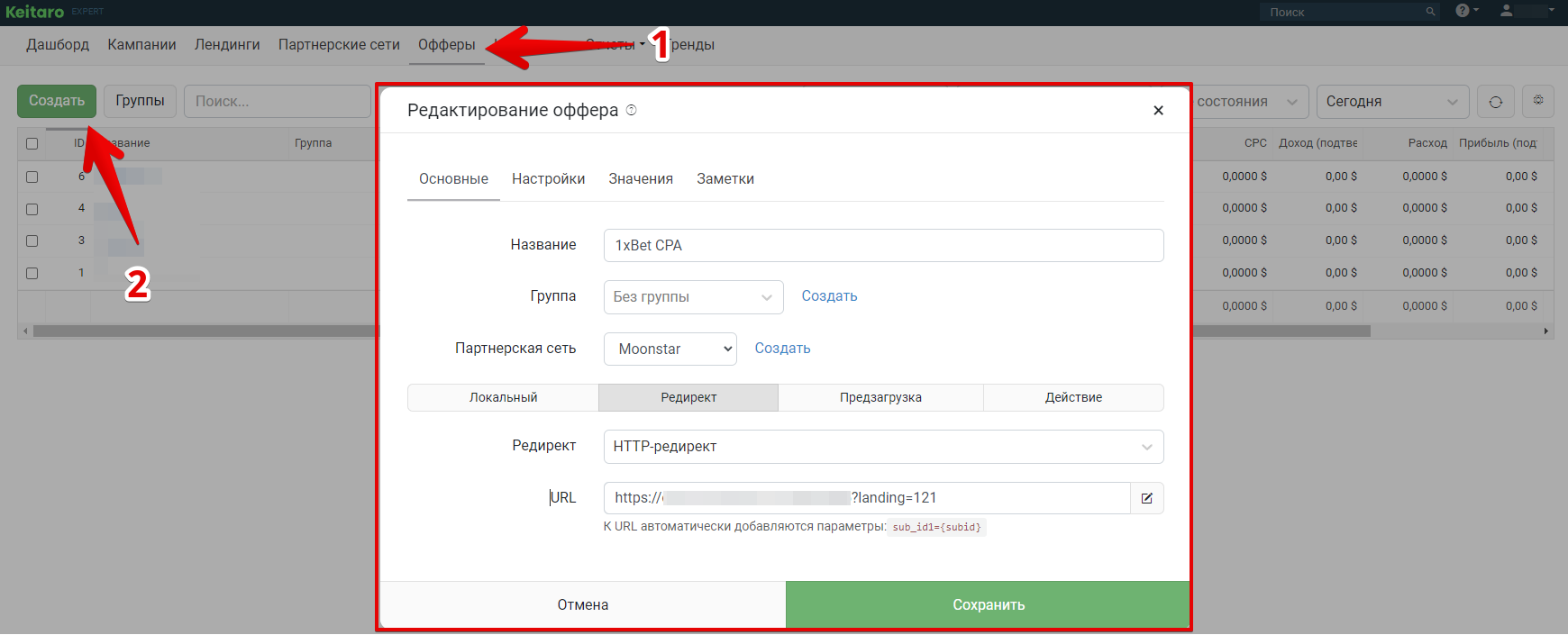The image size is (1568, 635).
Task: Click the Группа column header
Action: pos(313,143)
